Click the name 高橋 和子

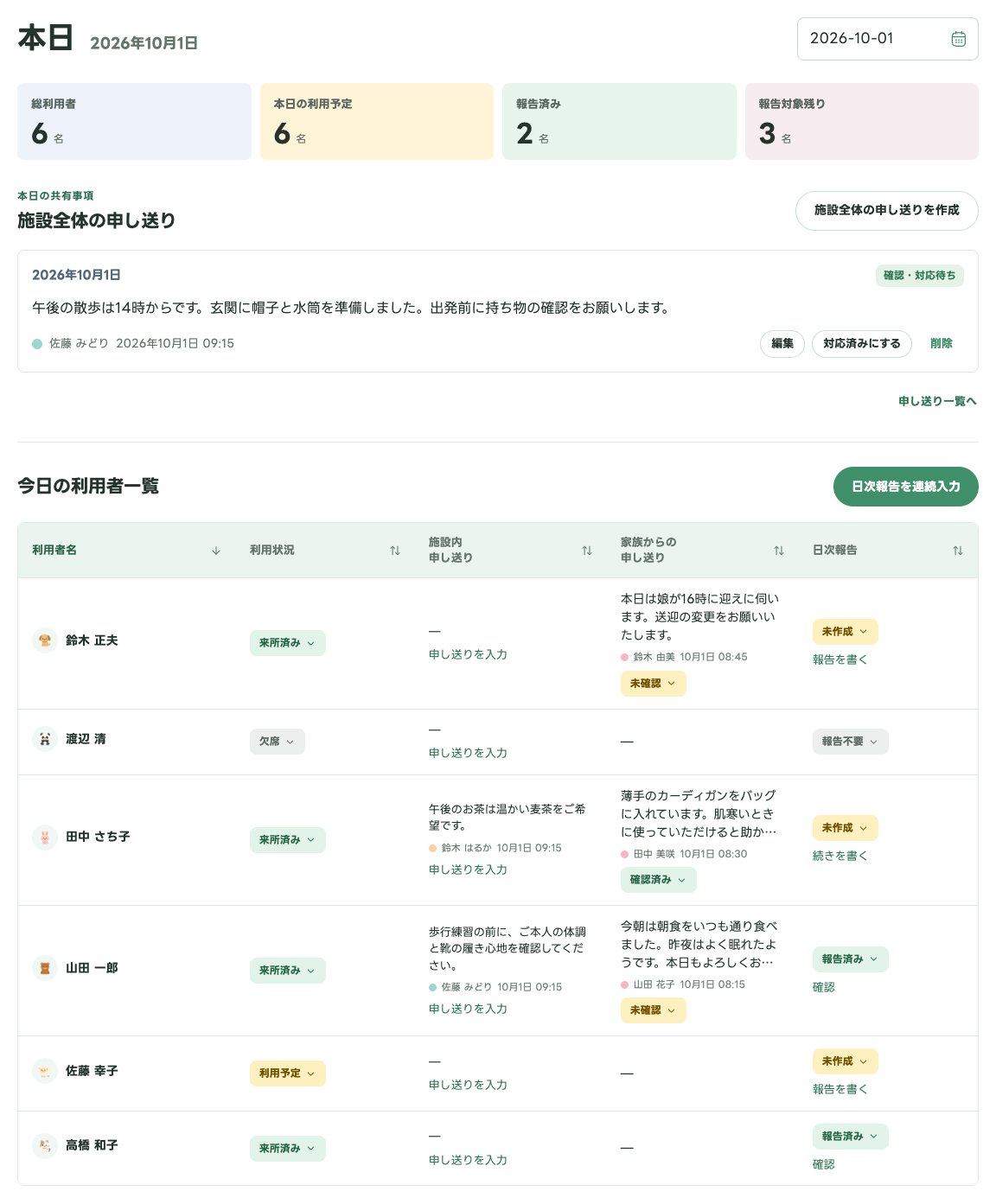(92, 1145)
